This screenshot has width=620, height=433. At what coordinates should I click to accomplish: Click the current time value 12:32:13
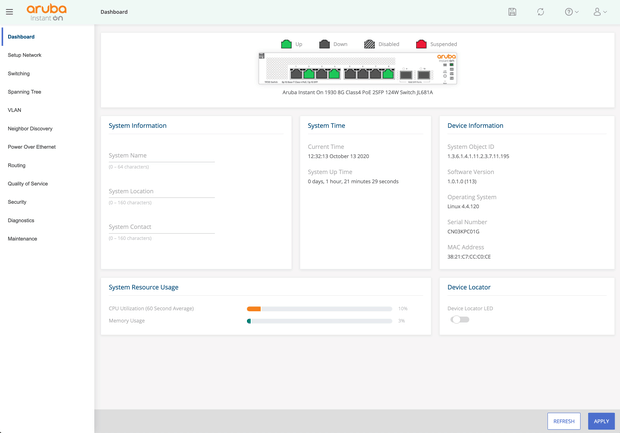[x=338, y=156]
